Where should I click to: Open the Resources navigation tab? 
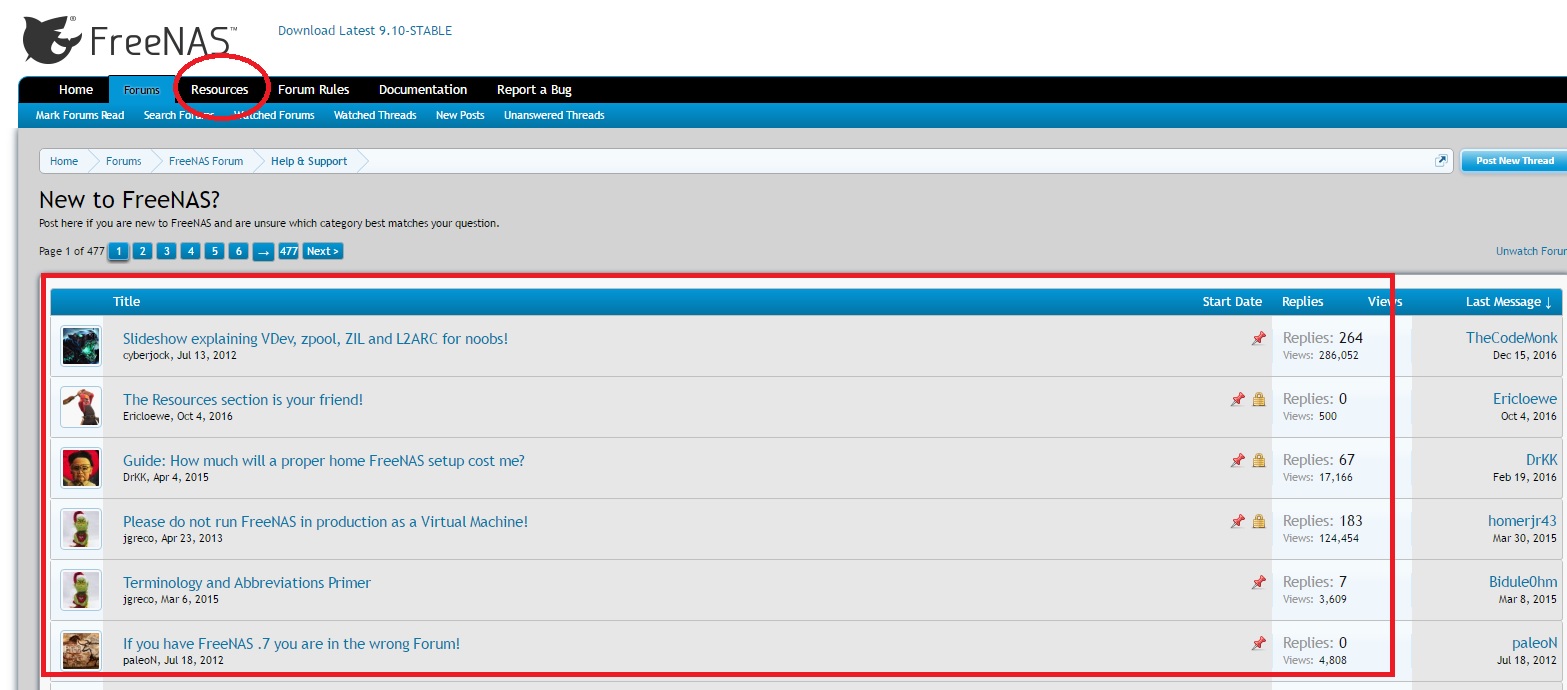coord(220,90)
